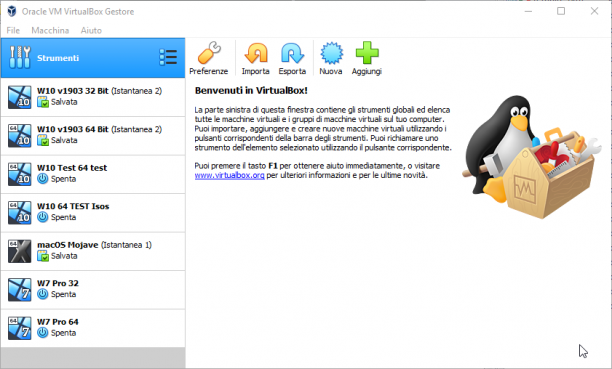Screen dimensions: 612x369
Task: Open the Aiuto menu
Action: point(91,30)
